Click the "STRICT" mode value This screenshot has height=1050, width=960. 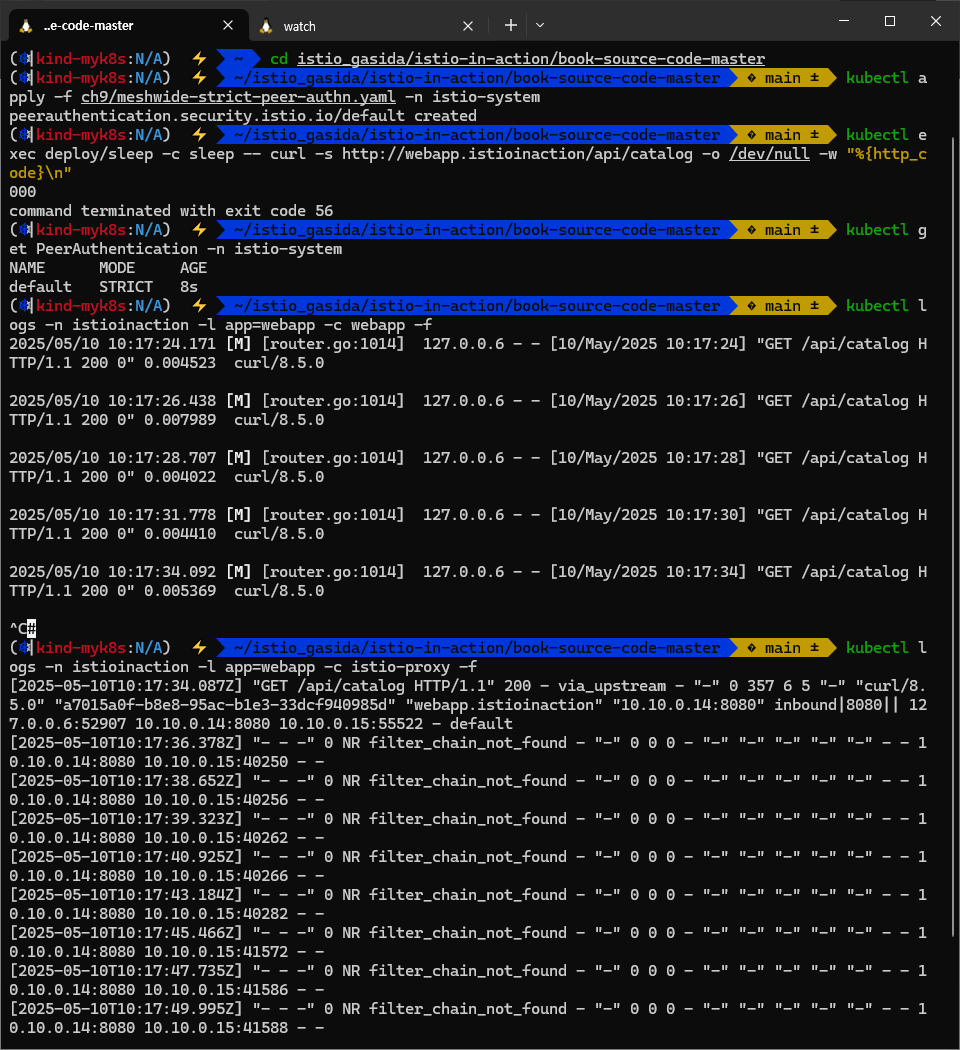(x=126, y=287)
